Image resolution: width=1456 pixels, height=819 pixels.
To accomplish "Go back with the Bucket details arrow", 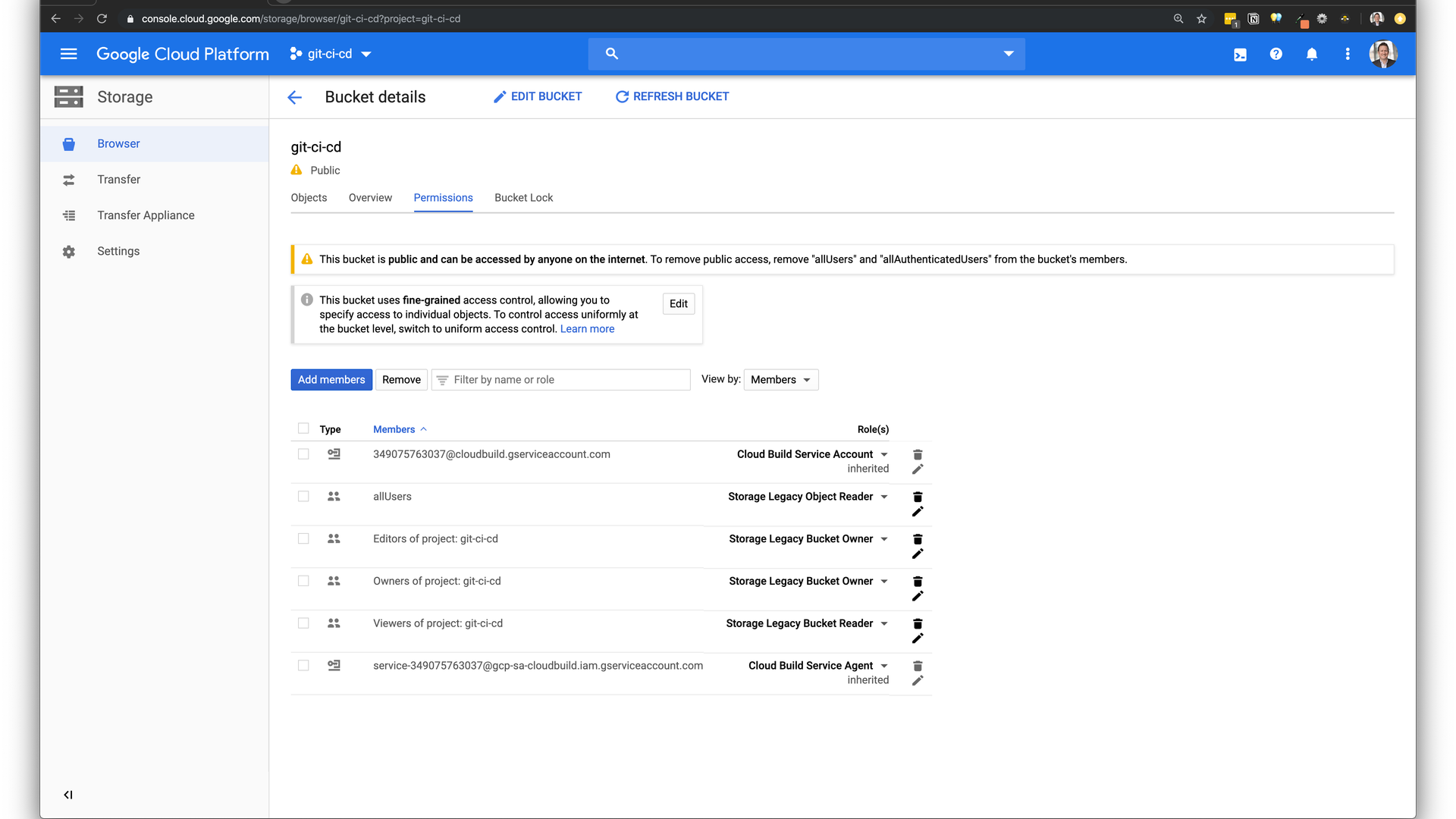I will pyautogui.click(x=295, y=97).
